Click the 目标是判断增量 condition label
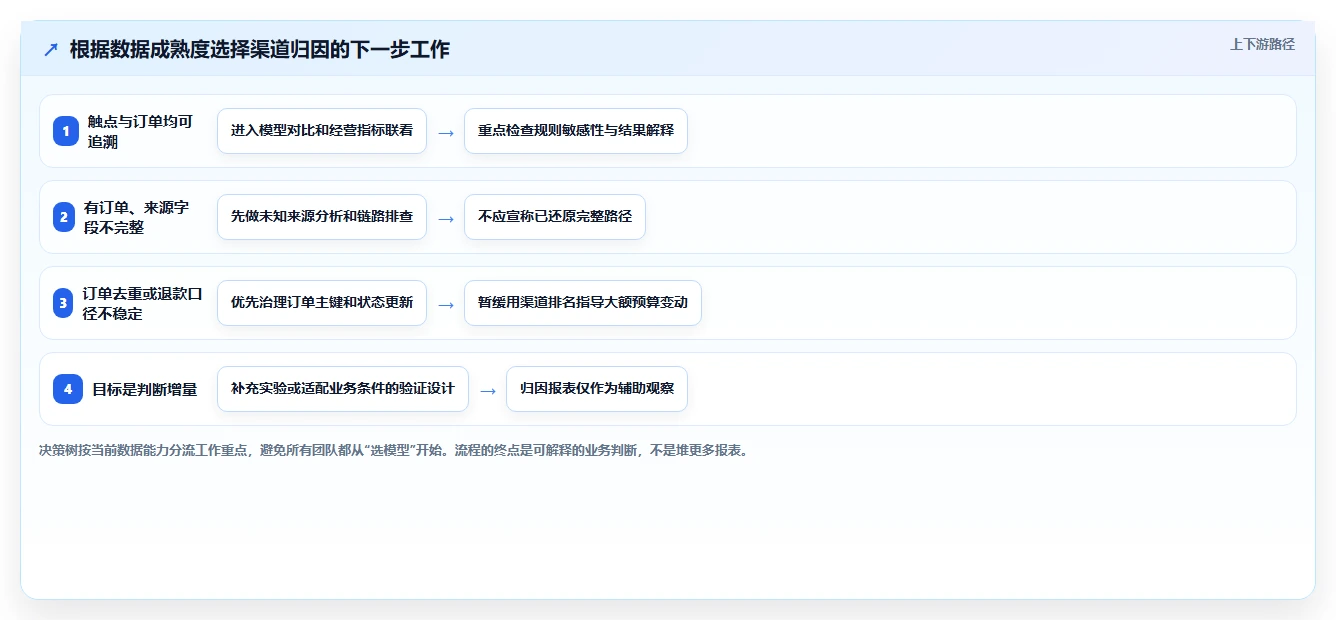The height and width of the screenshot is (620, 1336). (x=145, y=389)
